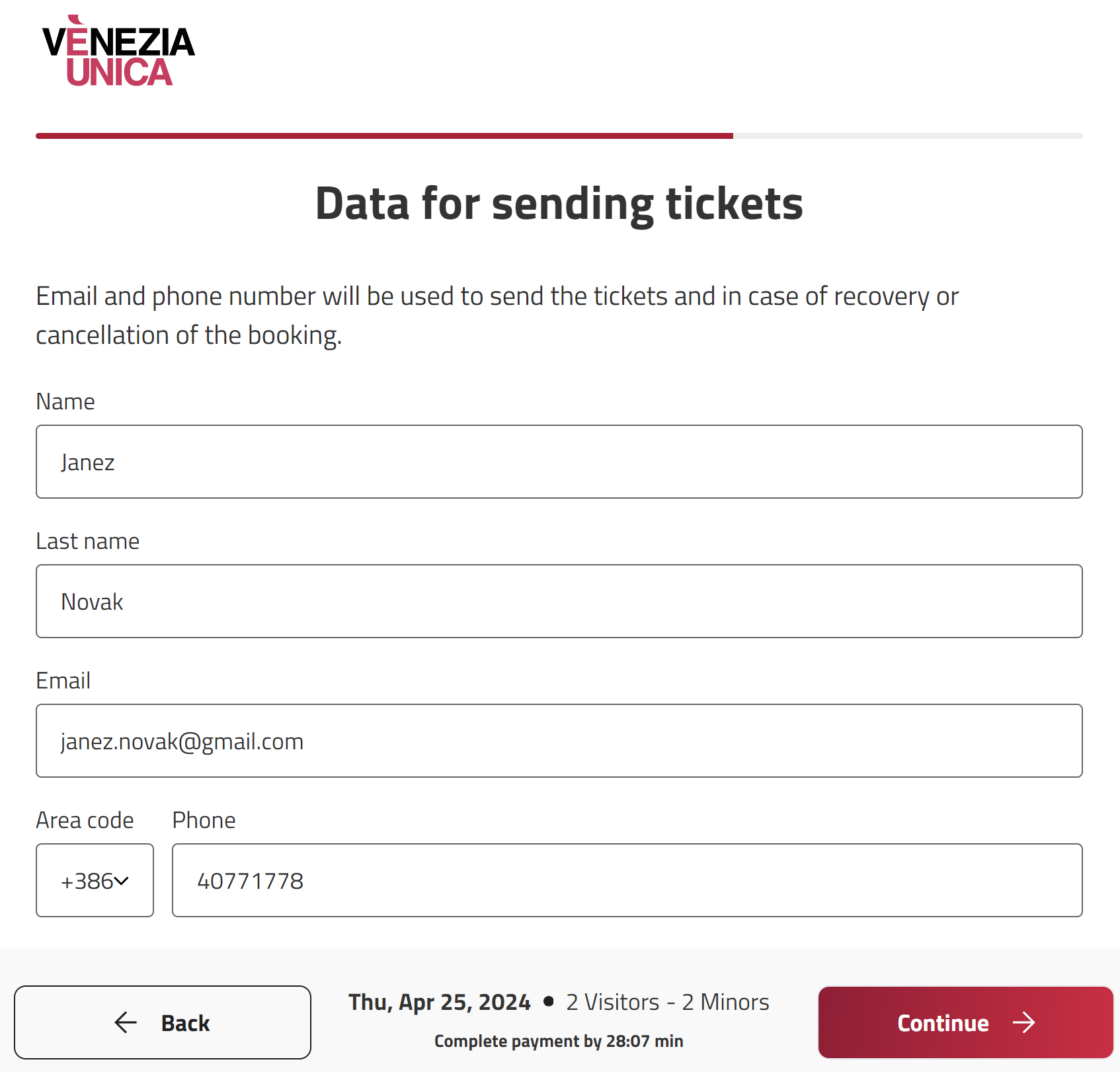Click the red booking progress bar

(x=384, y=136)
